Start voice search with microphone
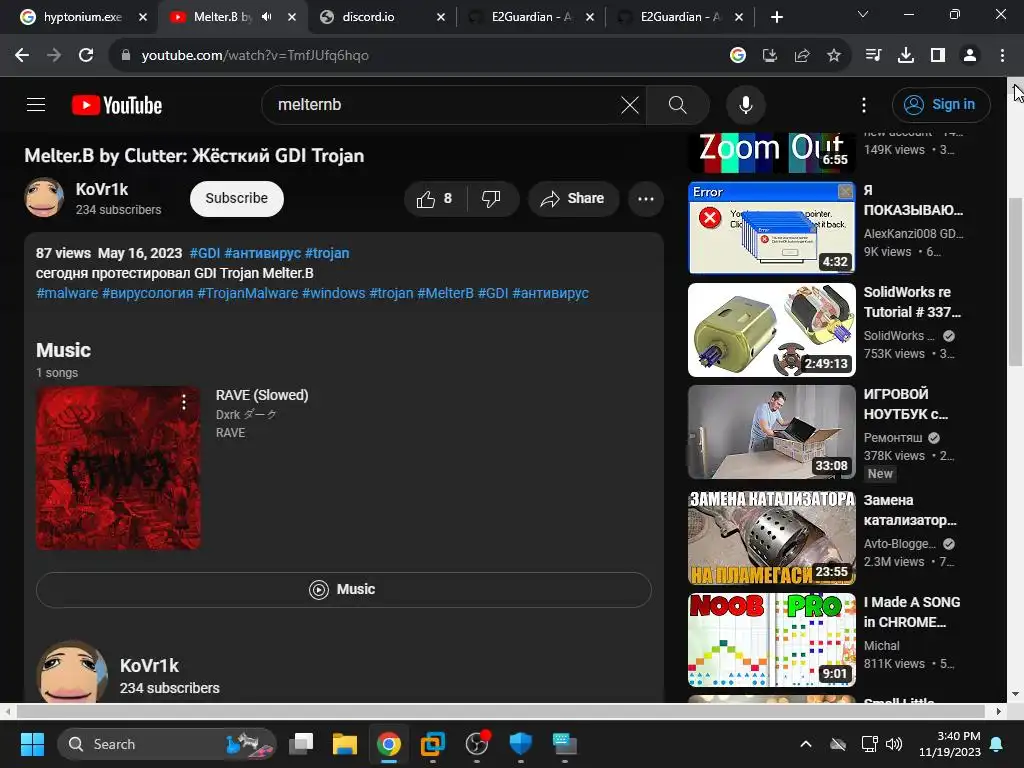This screenshot has width=1024, height=768. click(x=745, y=104)
